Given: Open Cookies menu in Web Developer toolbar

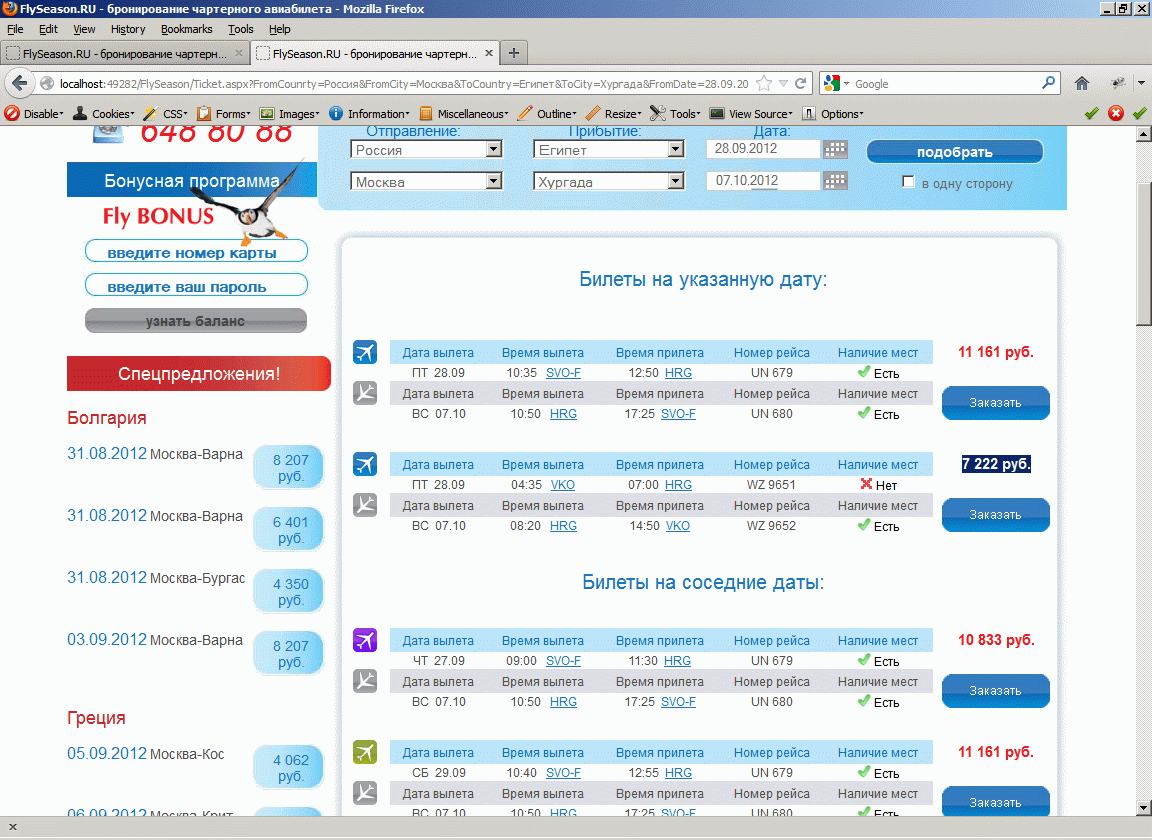Looking at the screenshot, I should (x=103, y=114).
